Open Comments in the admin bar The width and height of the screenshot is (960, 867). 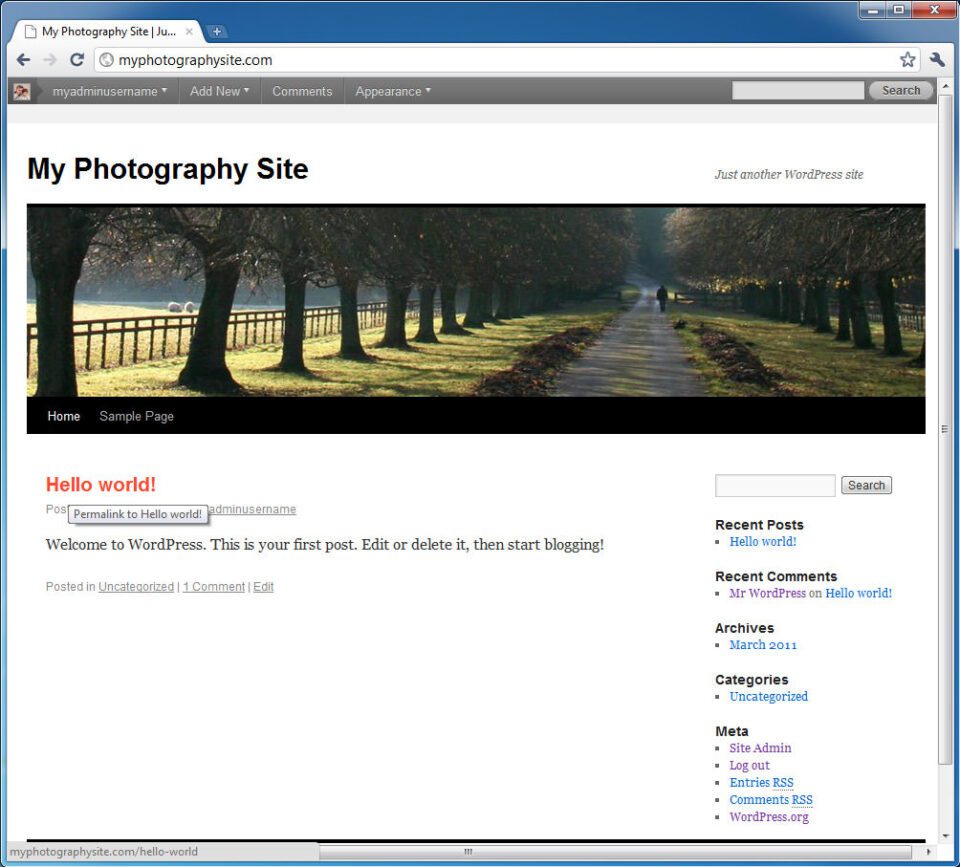[302, 91]
